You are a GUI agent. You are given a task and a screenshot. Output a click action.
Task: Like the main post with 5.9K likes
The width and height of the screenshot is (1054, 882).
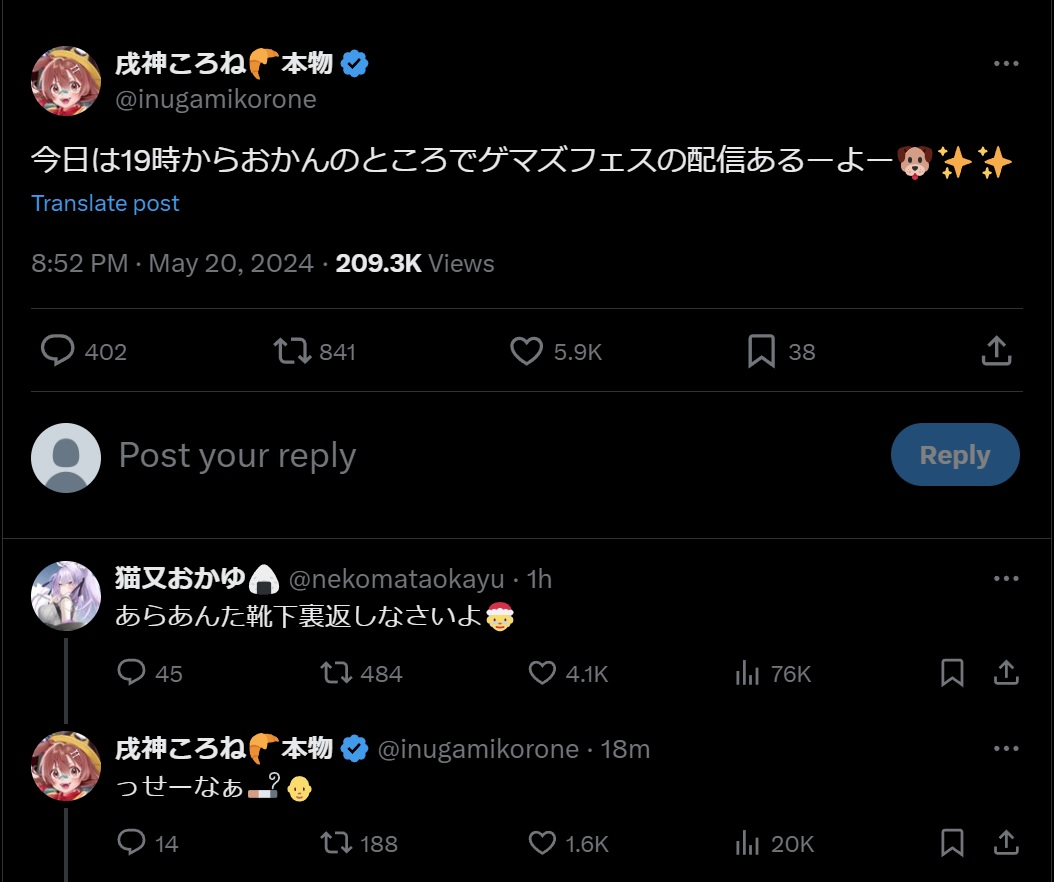pyautogui.click(x=527, y=351)
